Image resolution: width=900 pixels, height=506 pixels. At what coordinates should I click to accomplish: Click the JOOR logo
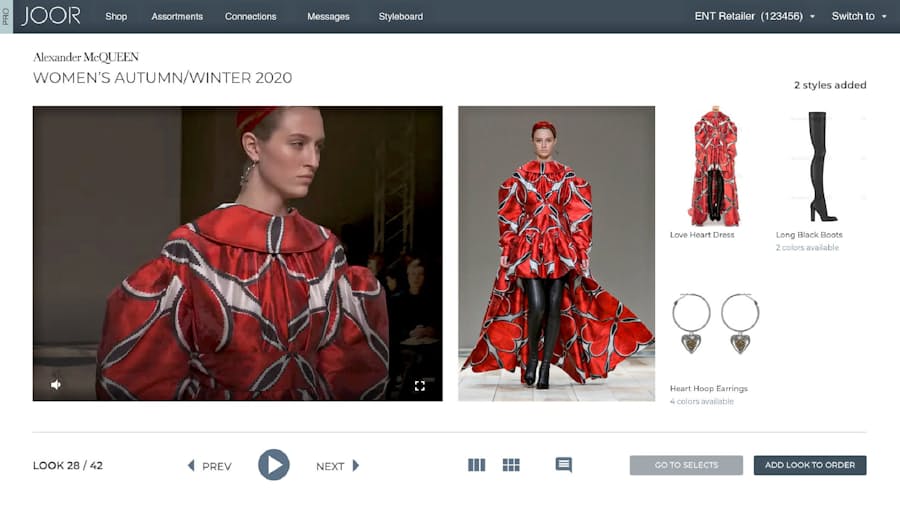pos(51,16)
